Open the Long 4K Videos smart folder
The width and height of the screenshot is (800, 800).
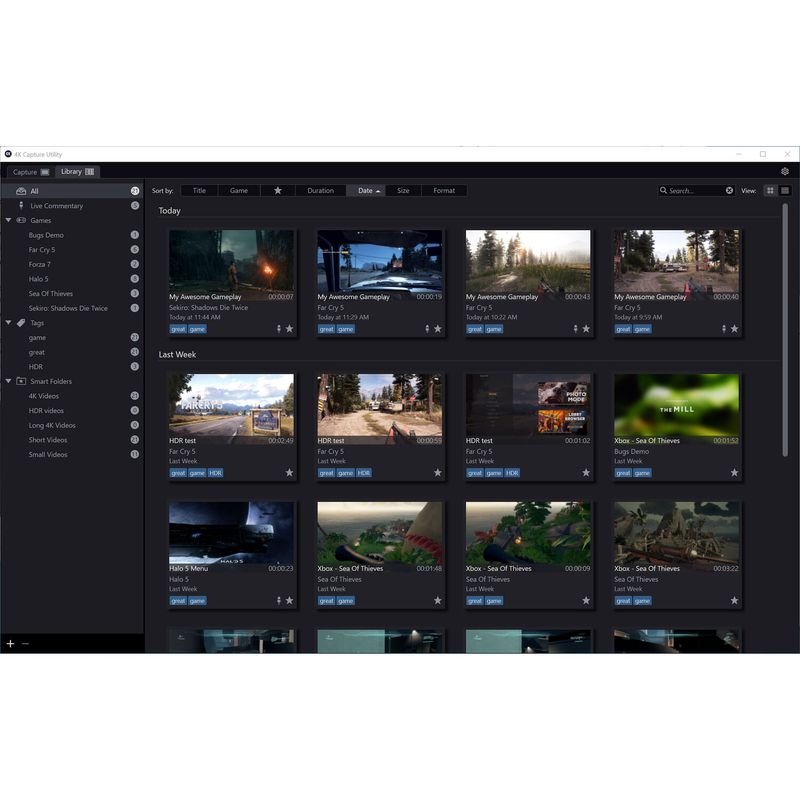click(x=72, y=425)
